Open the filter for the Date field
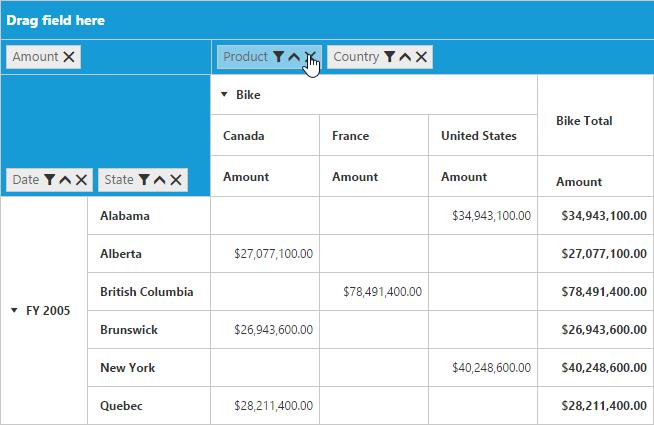Image resolution: width=654 pixels, height=425 pixels. pos(49,180)
